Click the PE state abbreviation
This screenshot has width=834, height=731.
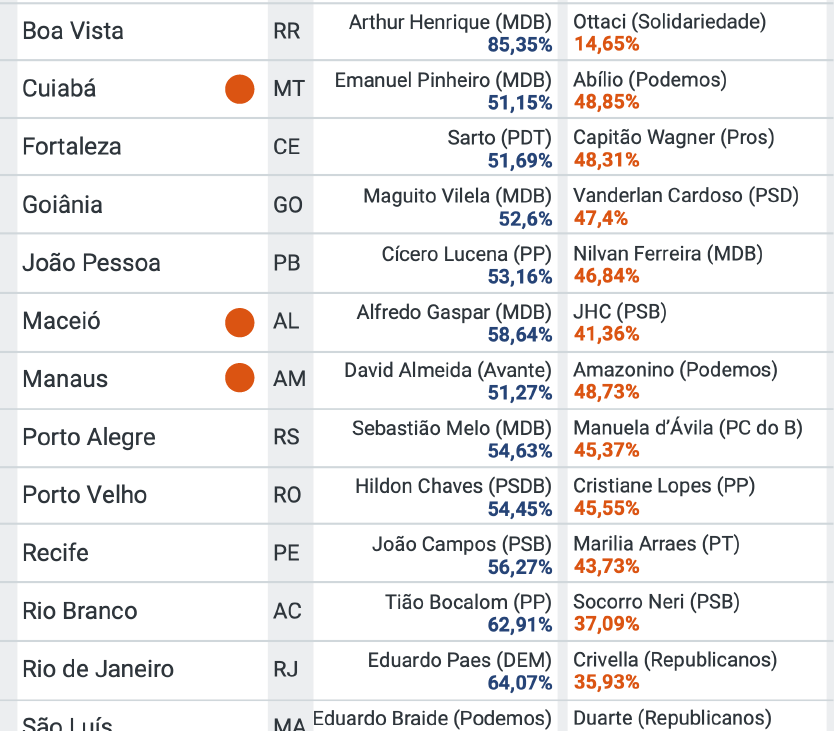286,553
